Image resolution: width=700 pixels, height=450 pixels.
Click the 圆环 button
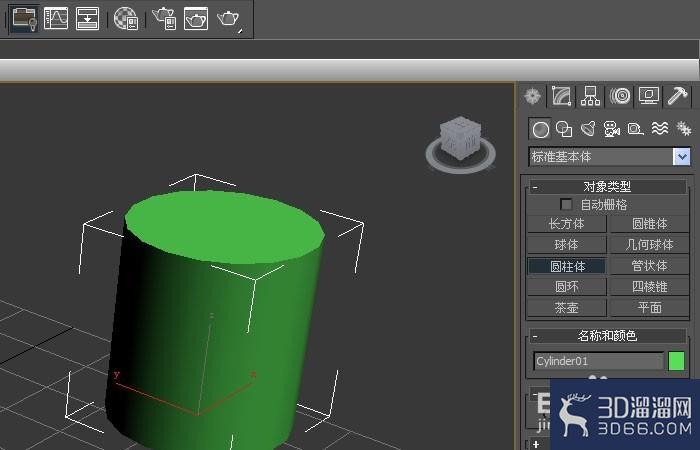coord(567,287)
